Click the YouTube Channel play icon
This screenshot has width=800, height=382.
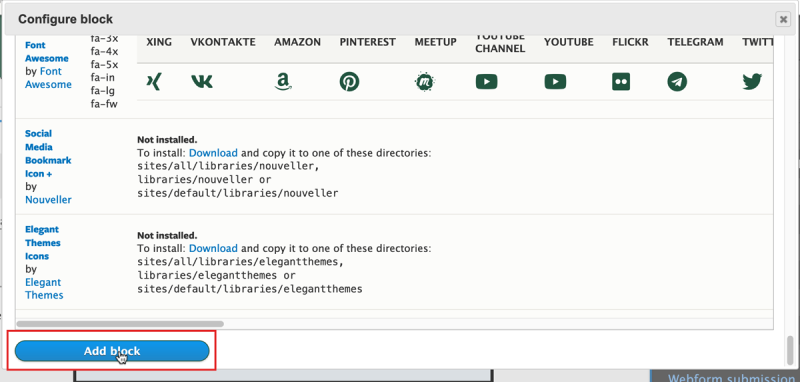(x=486, y=82)
